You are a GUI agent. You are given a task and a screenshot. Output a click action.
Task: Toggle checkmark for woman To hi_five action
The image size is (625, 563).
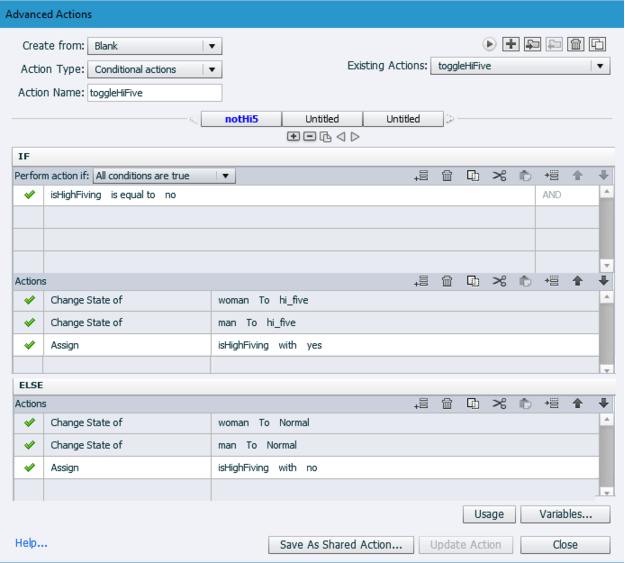point(29,300)
